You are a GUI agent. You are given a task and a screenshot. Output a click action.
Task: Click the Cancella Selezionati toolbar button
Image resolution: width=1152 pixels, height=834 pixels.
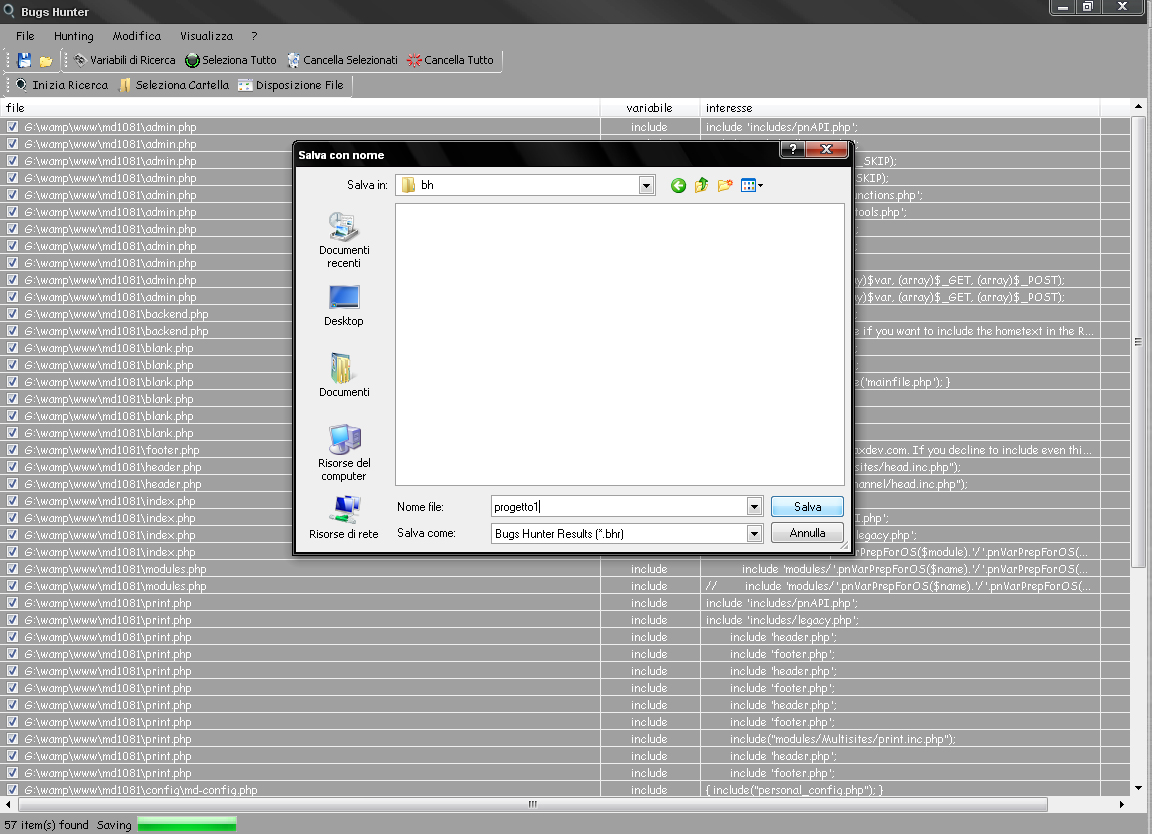(342, 60)
